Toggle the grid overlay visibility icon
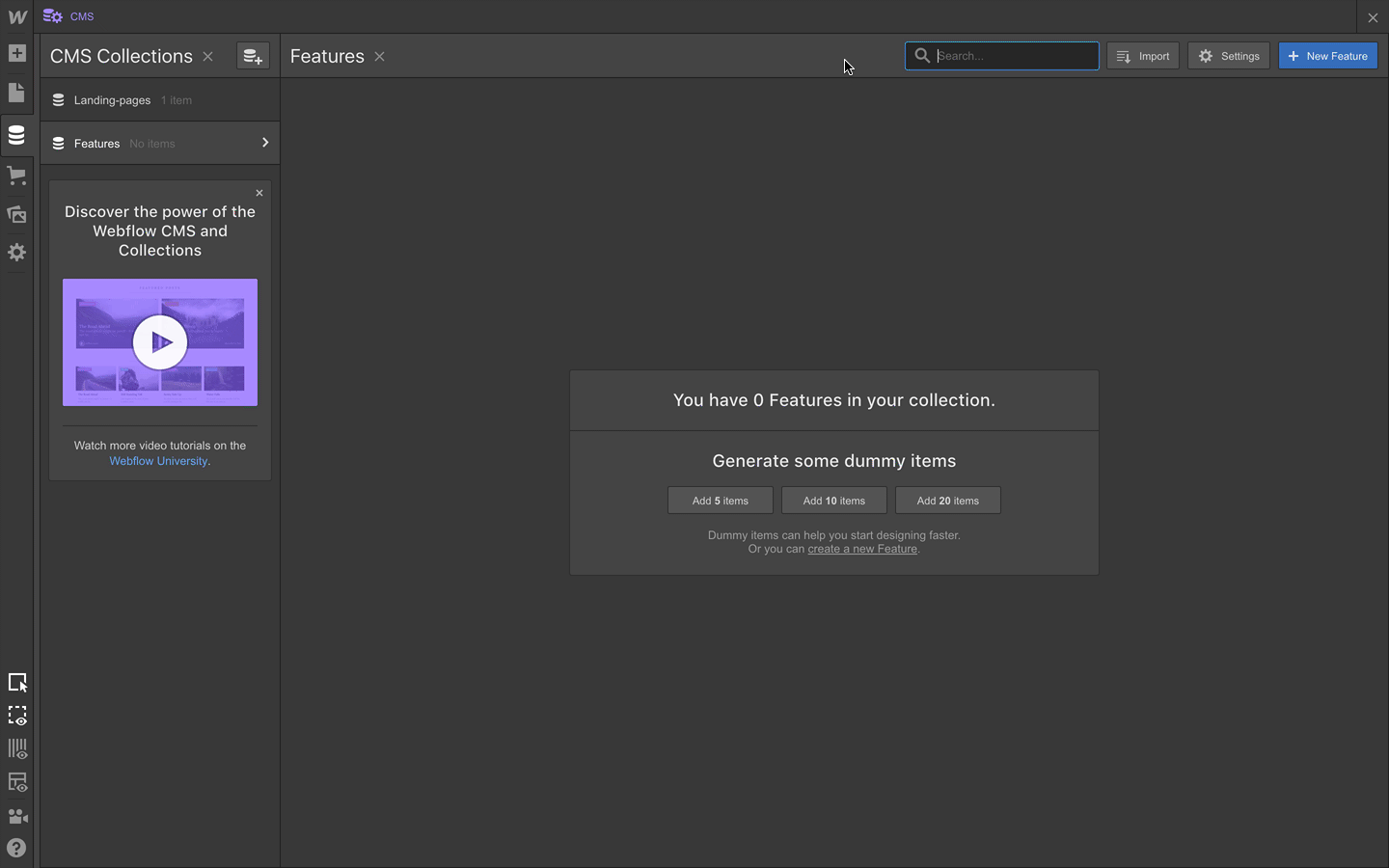Screen dimensions: 1389x868 pos(17,749)
